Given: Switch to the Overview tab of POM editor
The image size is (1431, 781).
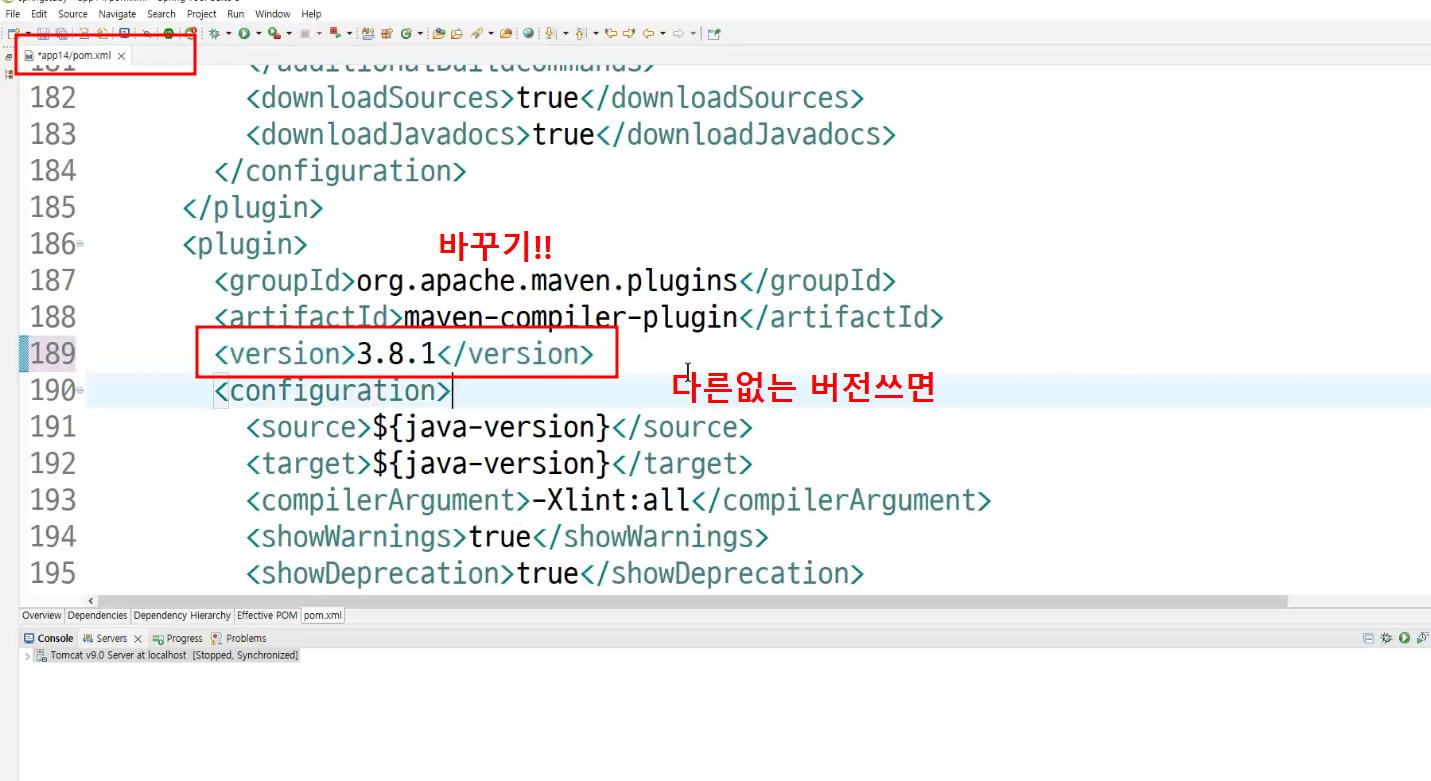Looking at the screenshot, I should [42, 616].
